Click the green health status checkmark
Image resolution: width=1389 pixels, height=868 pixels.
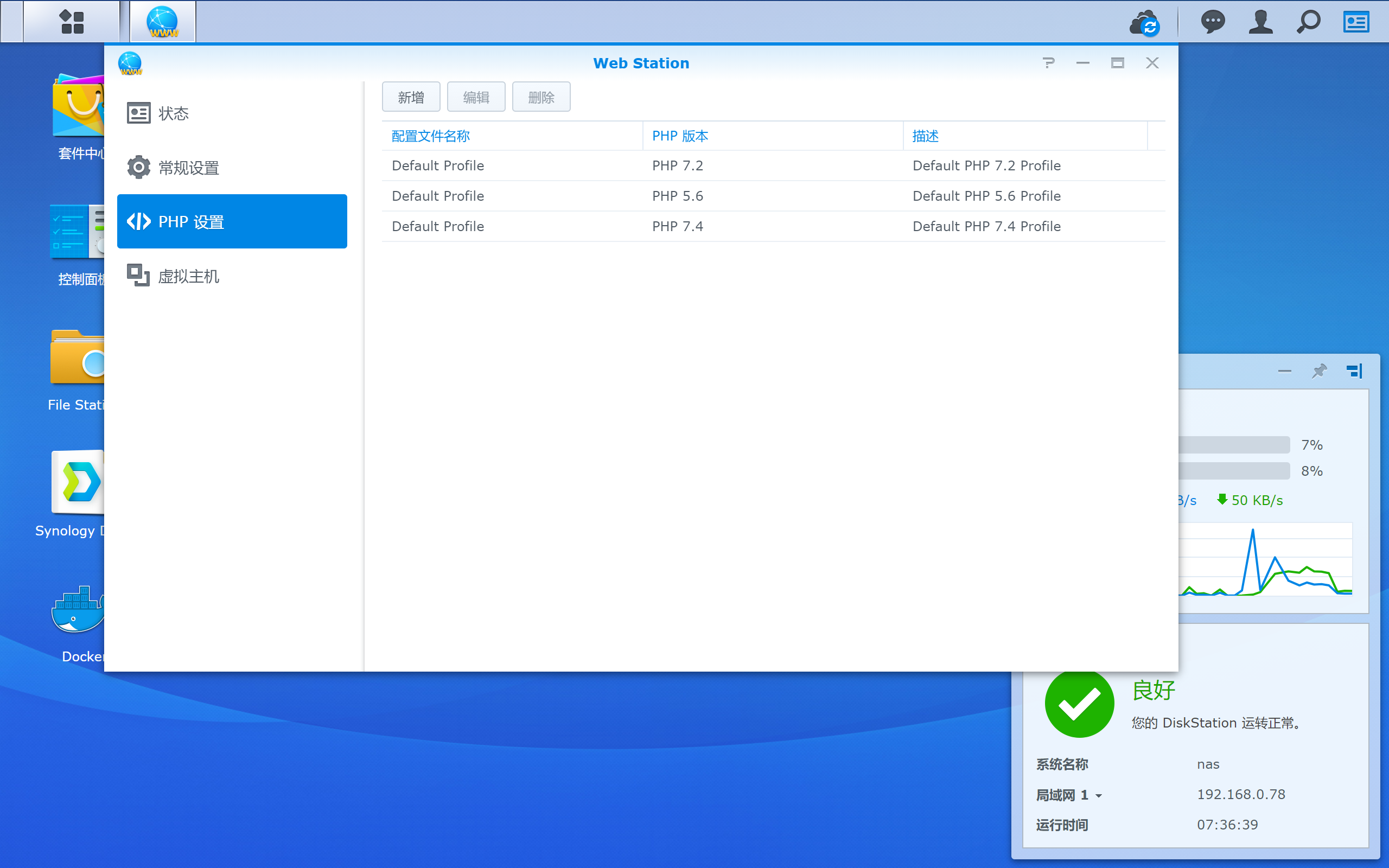1079,703
